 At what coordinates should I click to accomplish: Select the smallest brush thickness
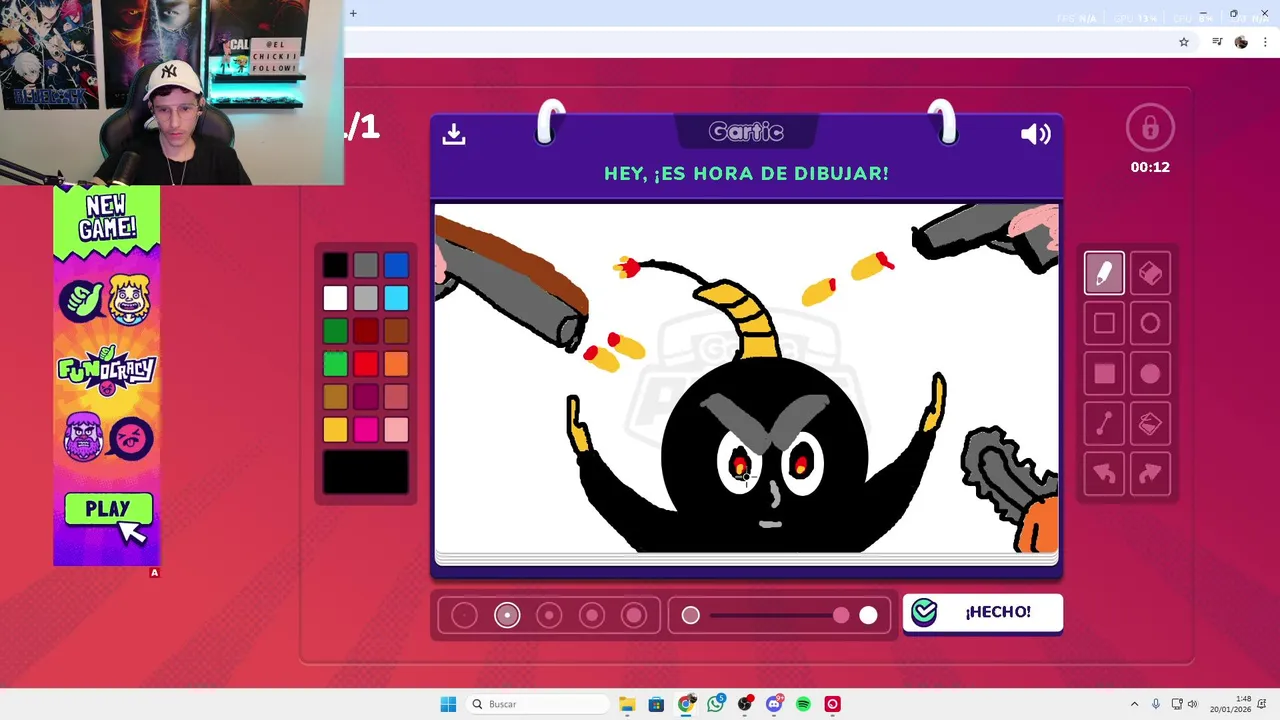(464, 615)
